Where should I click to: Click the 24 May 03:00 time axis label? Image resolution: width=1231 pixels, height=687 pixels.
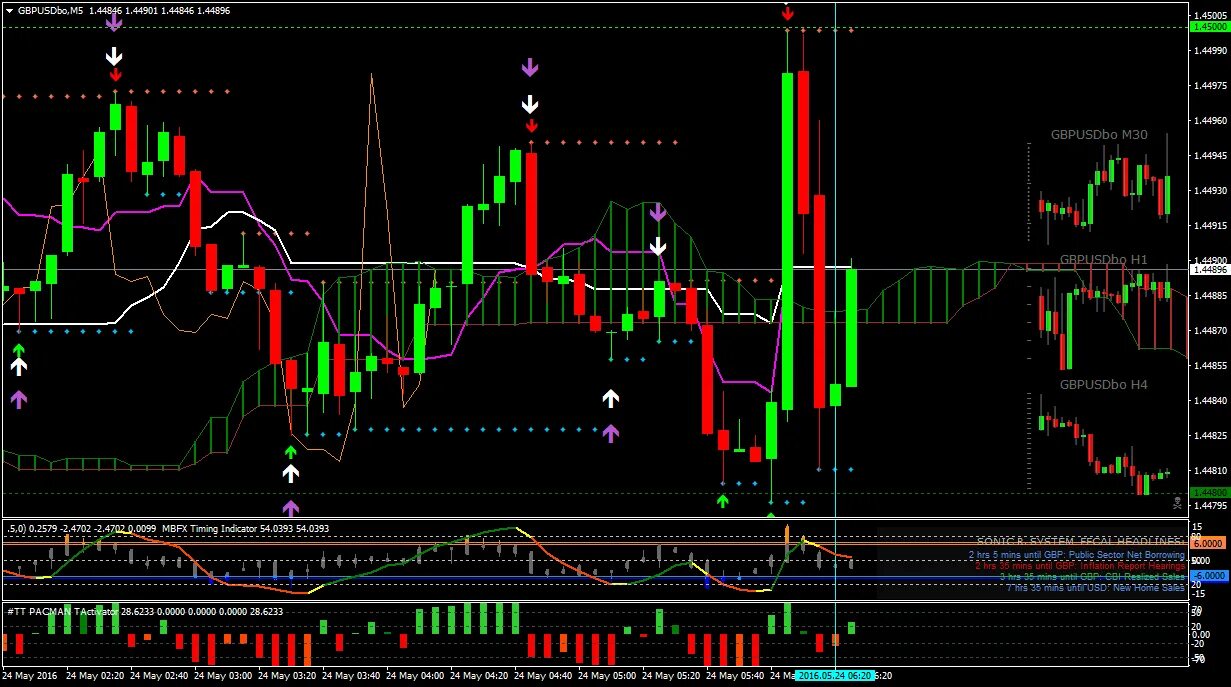pos(223,677)
